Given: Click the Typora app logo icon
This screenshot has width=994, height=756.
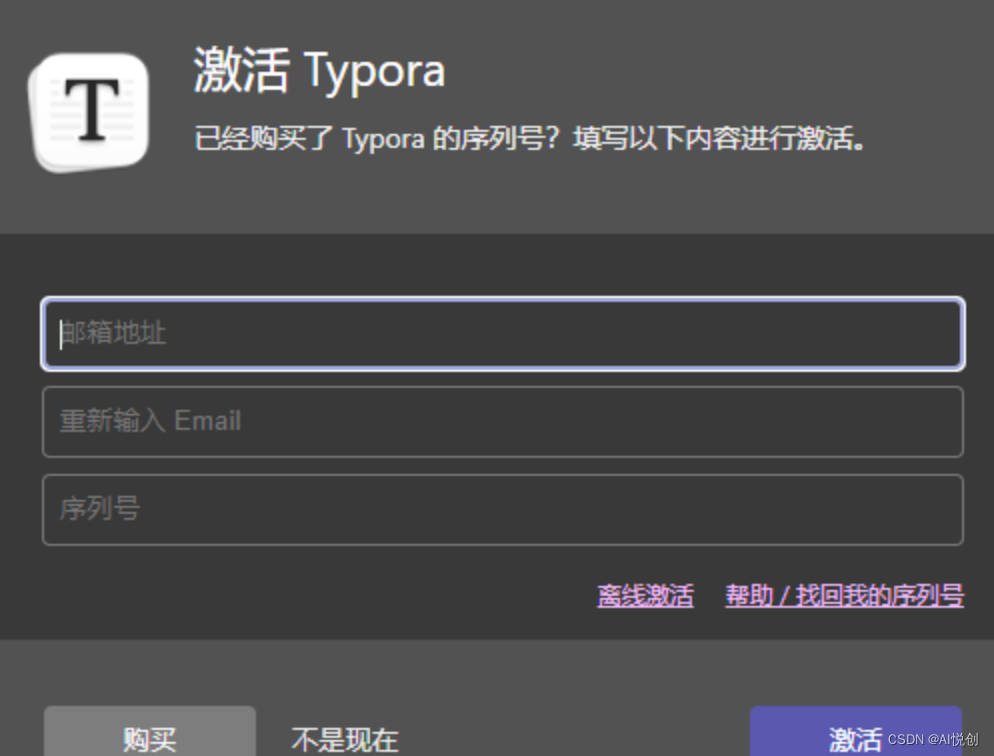Looking at the screenshot, I should [x=89, y=112].
